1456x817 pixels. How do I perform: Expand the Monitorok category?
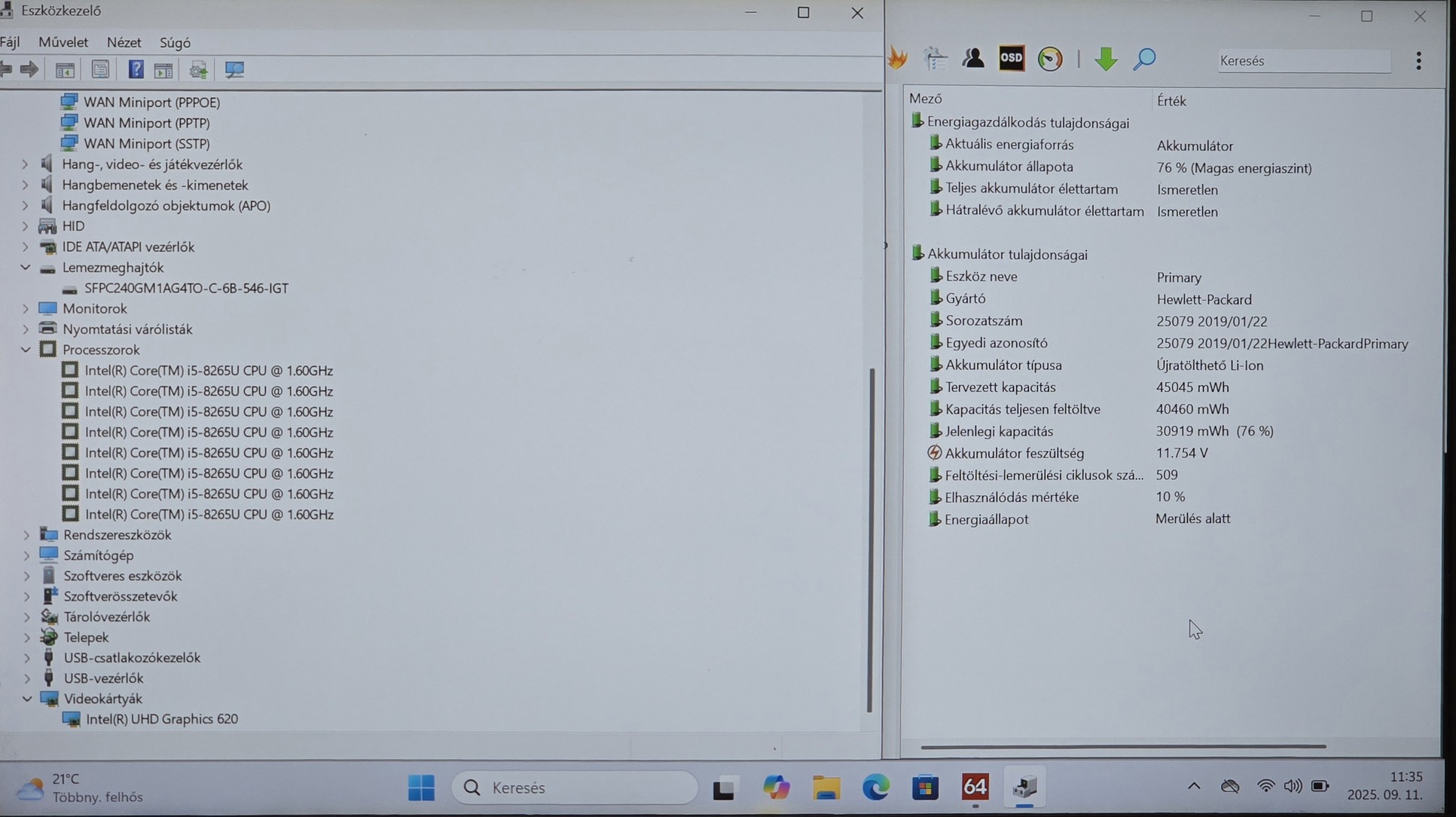(x=26, y=308)
